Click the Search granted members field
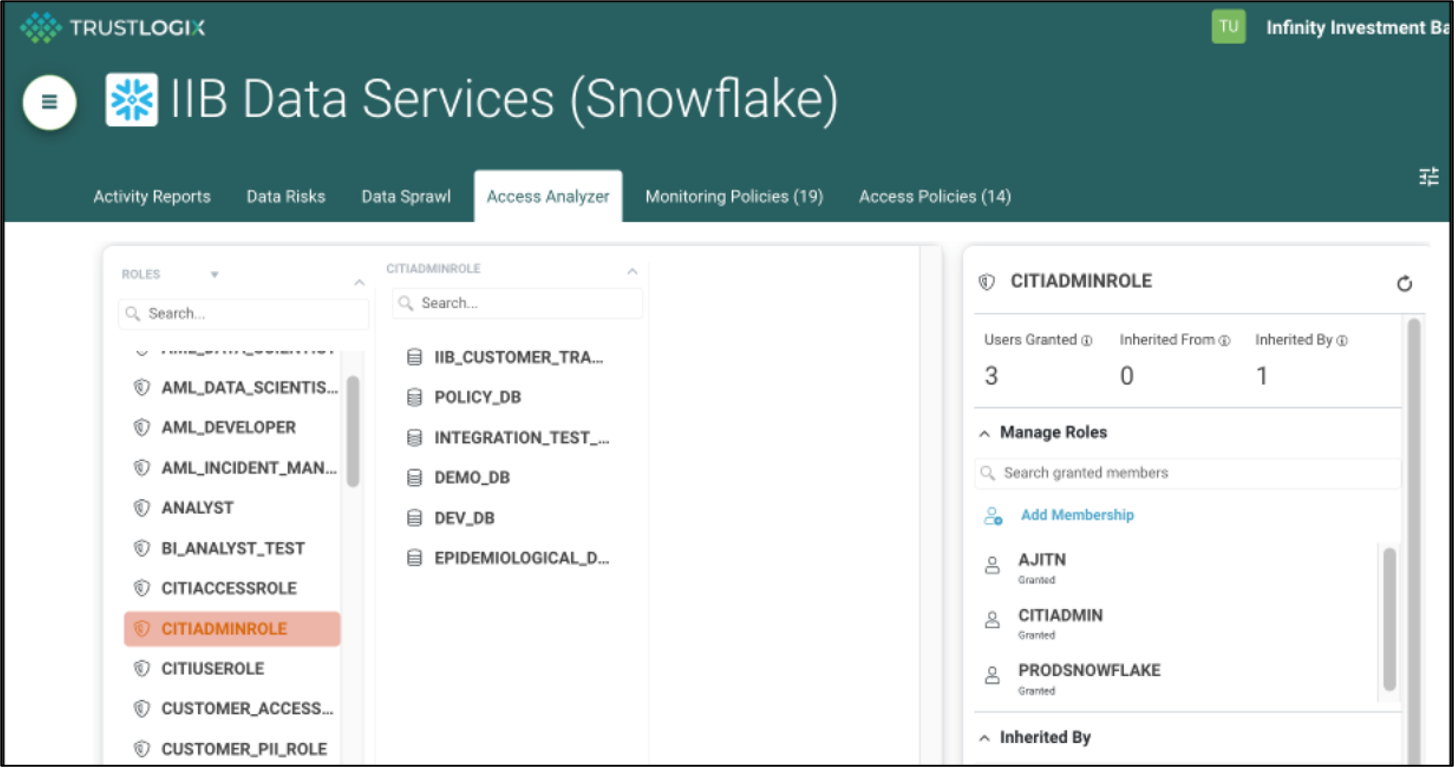This screenshot has width=1454, height=768. click(1190, 473)
